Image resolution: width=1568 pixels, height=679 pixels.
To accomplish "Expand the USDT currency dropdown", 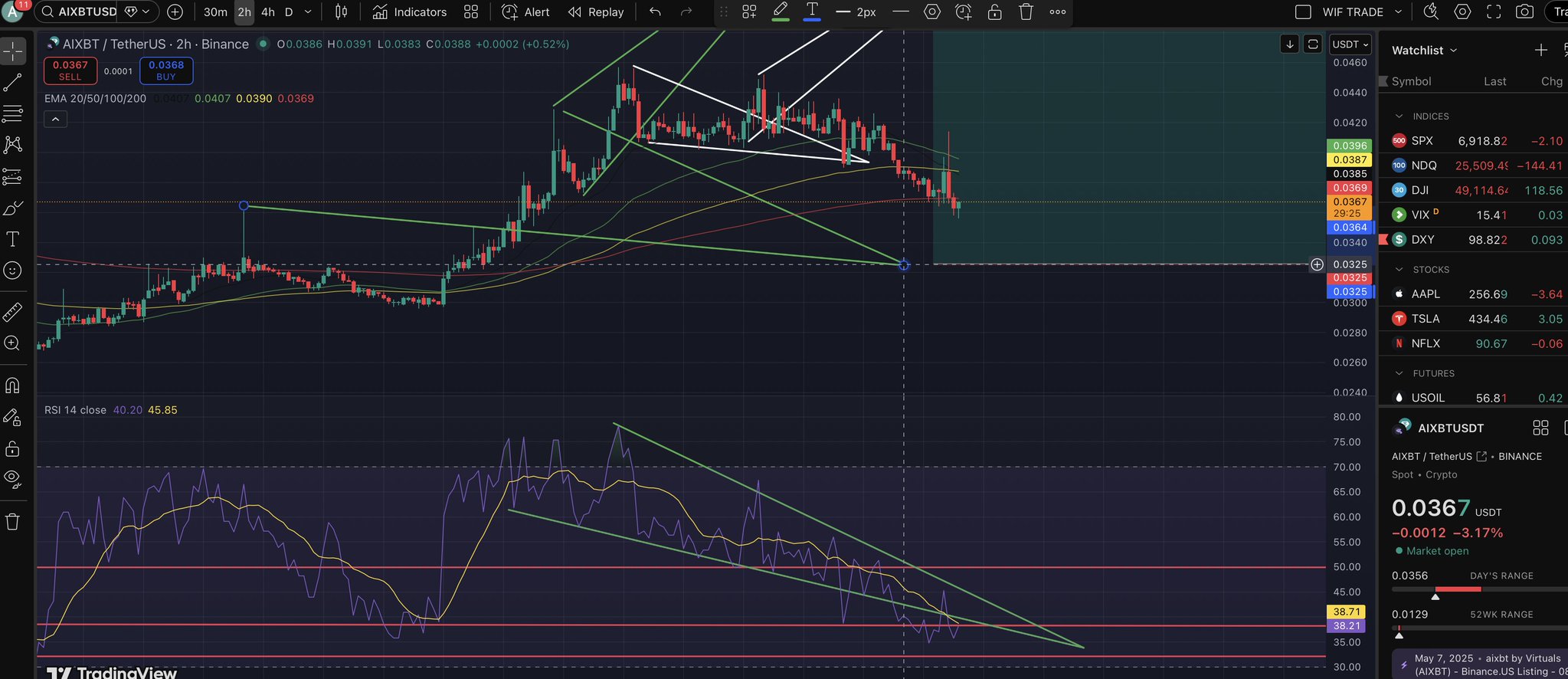I will coord(1350,44).
